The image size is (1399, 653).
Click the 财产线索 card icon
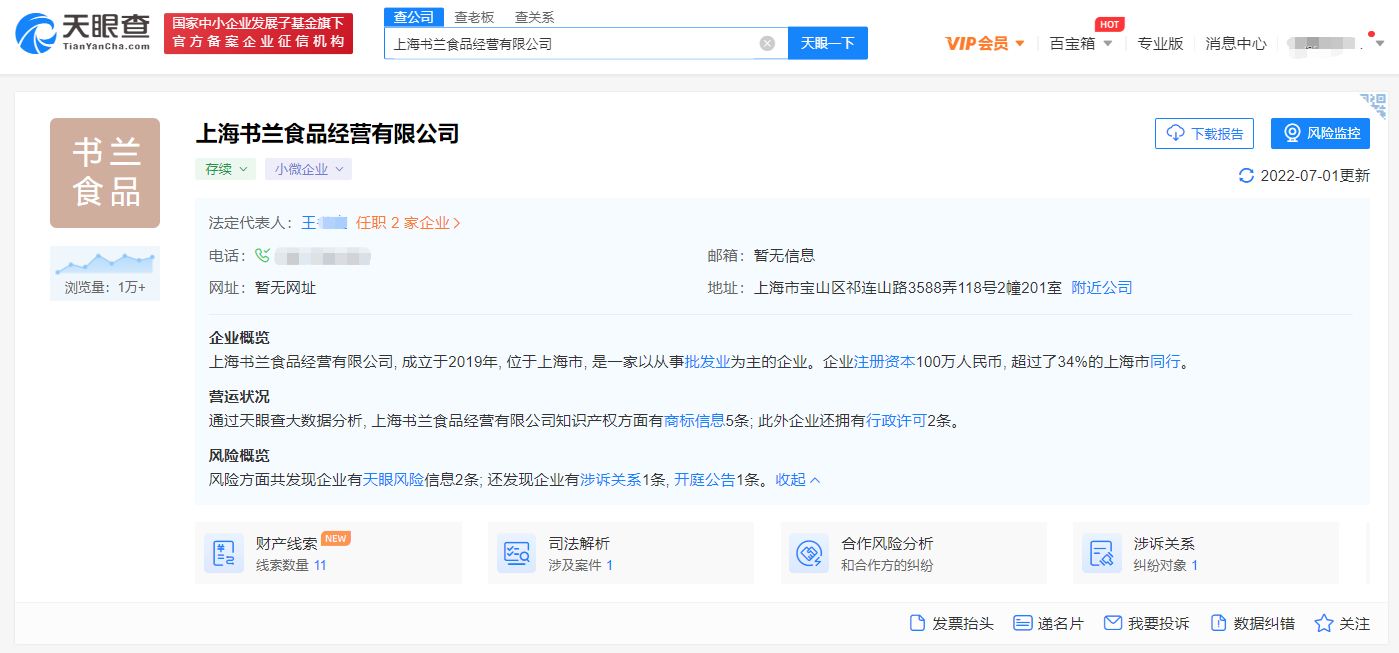tap(223, 553)
